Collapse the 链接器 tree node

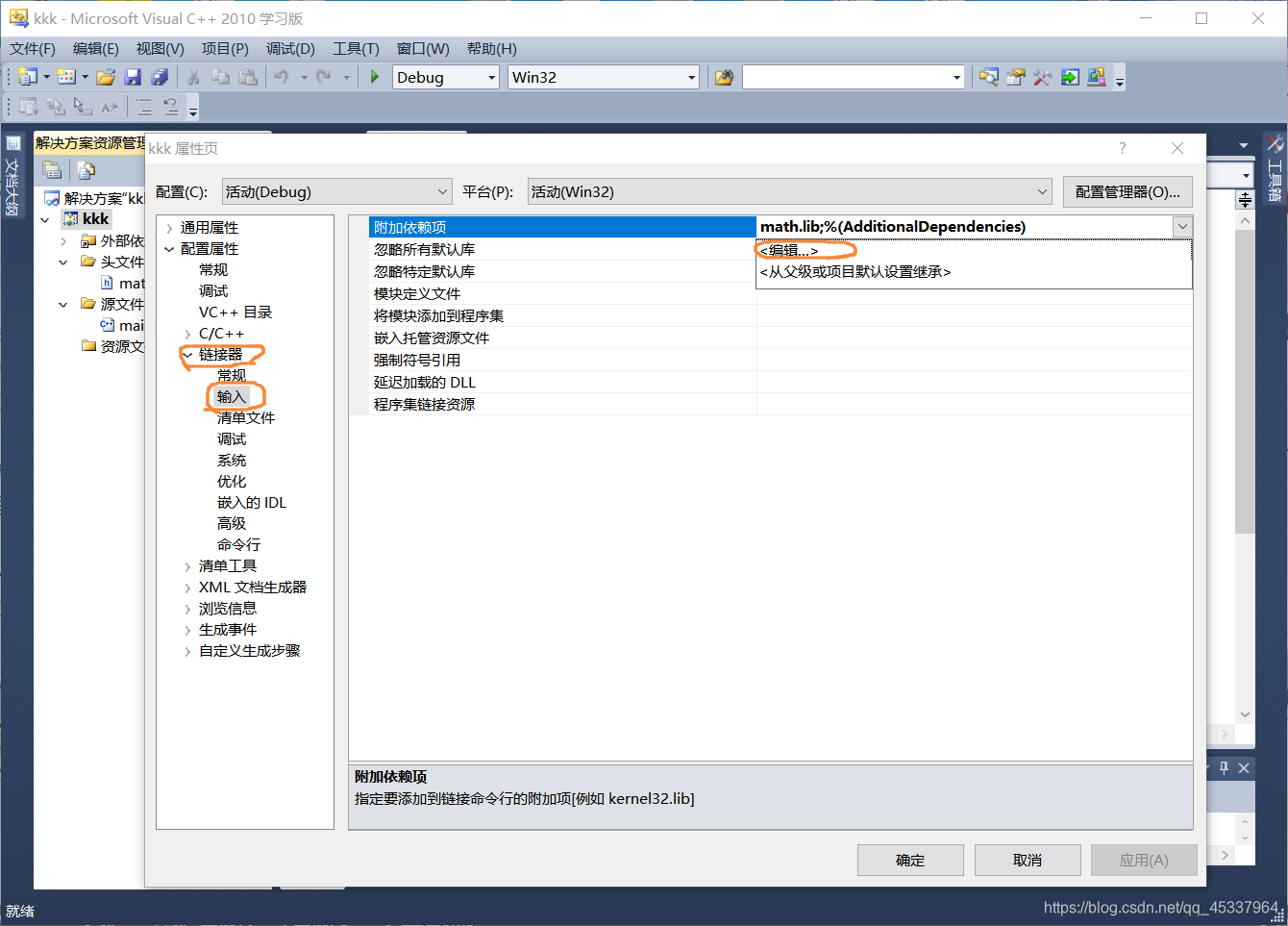[187, 355]
